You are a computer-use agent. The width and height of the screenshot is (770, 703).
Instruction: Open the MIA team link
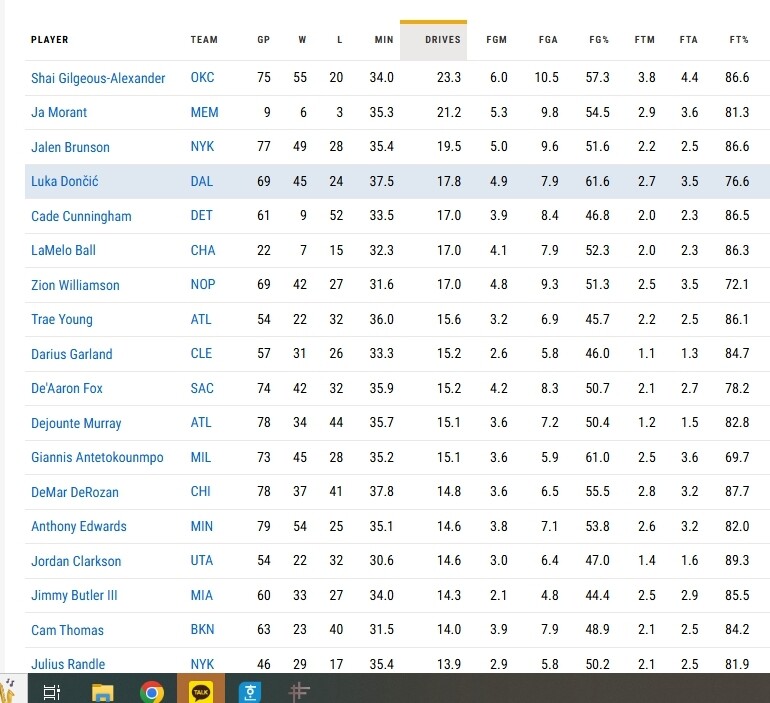point(202,595)
